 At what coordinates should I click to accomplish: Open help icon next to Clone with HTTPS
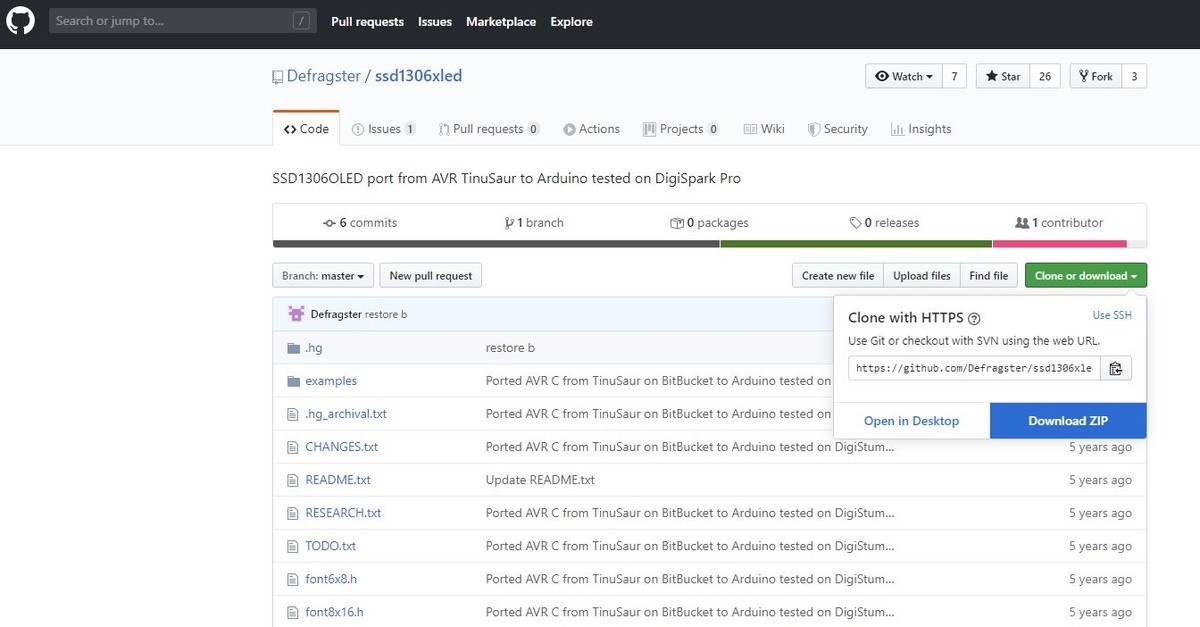(x=975, y=319)
